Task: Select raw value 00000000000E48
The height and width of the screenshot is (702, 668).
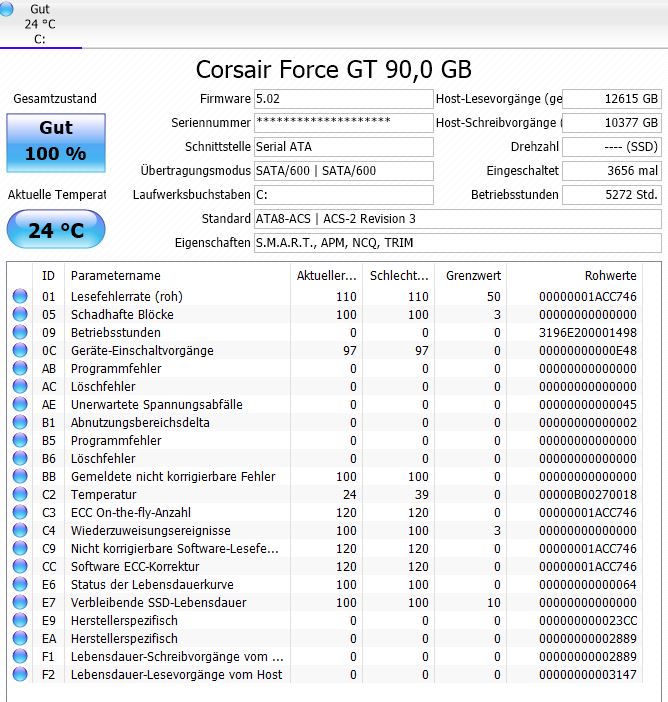Action: click(587, 351)
